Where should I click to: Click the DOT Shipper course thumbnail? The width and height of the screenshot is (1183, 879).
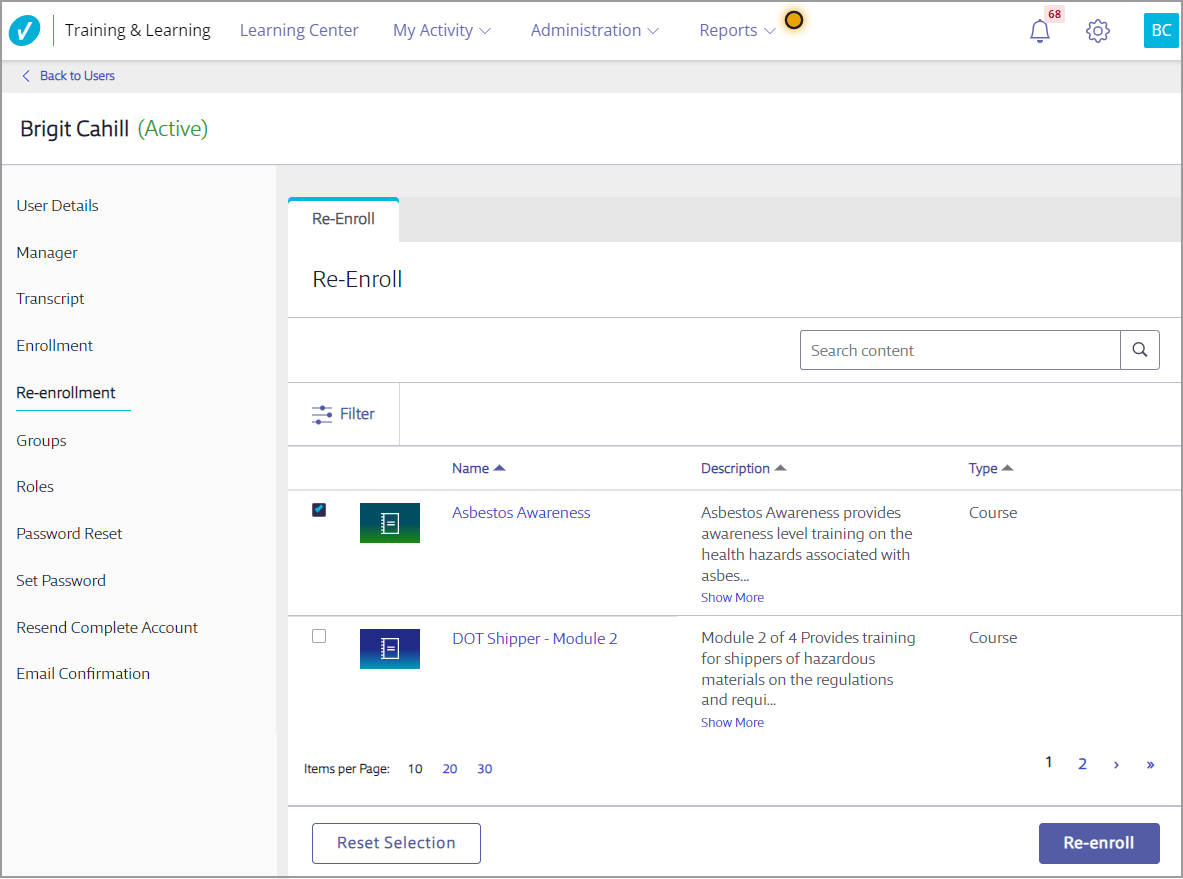point(390,649)
